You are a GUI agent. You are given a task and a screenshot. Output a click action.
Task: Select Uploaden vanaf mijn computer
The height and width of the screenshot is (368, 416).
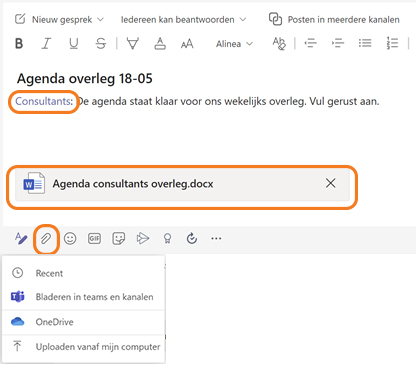tap(83, 347)
